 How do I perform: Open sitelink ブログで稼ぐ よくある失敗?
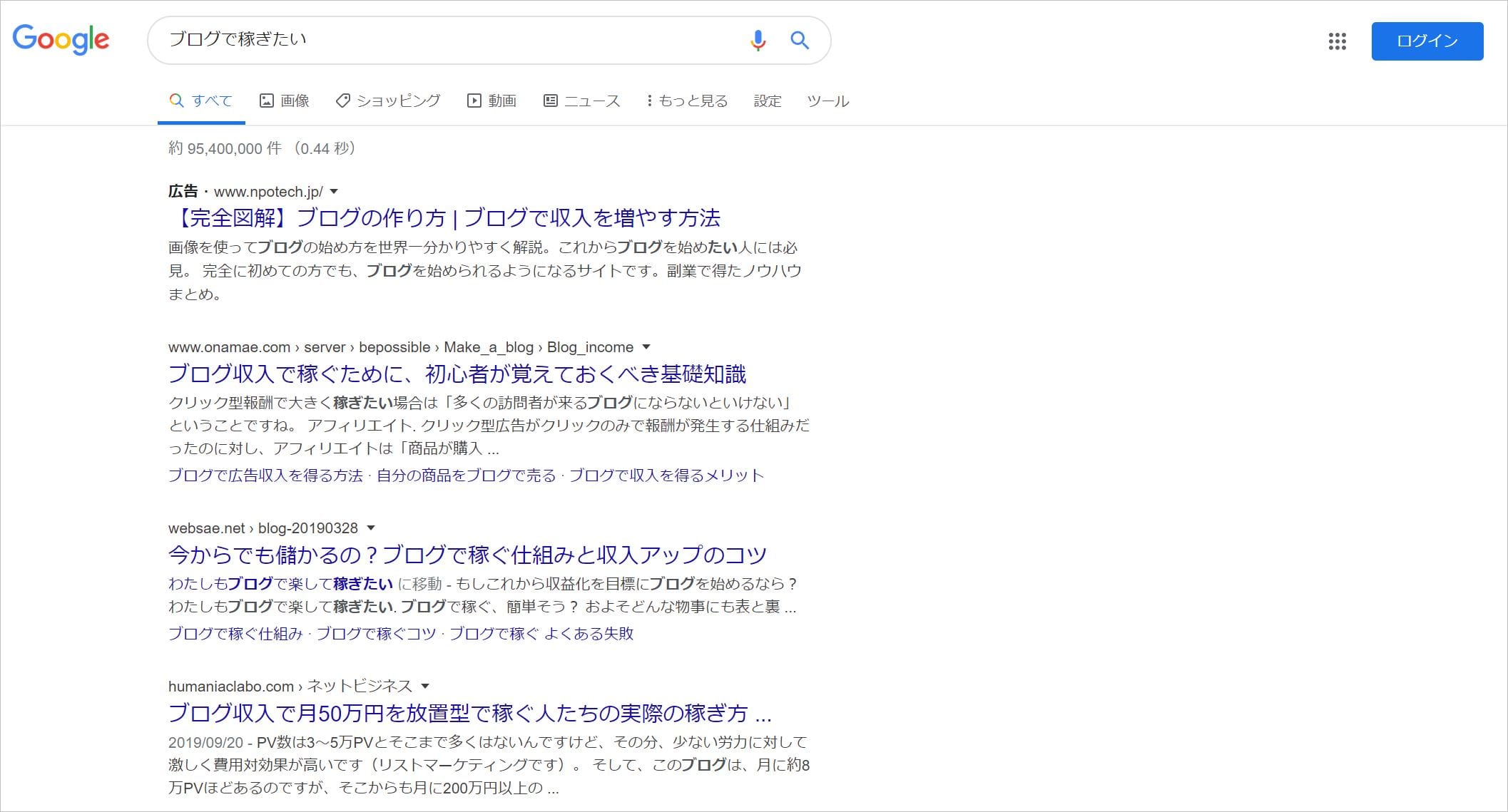pyautogui.click(x=541, y=634)
